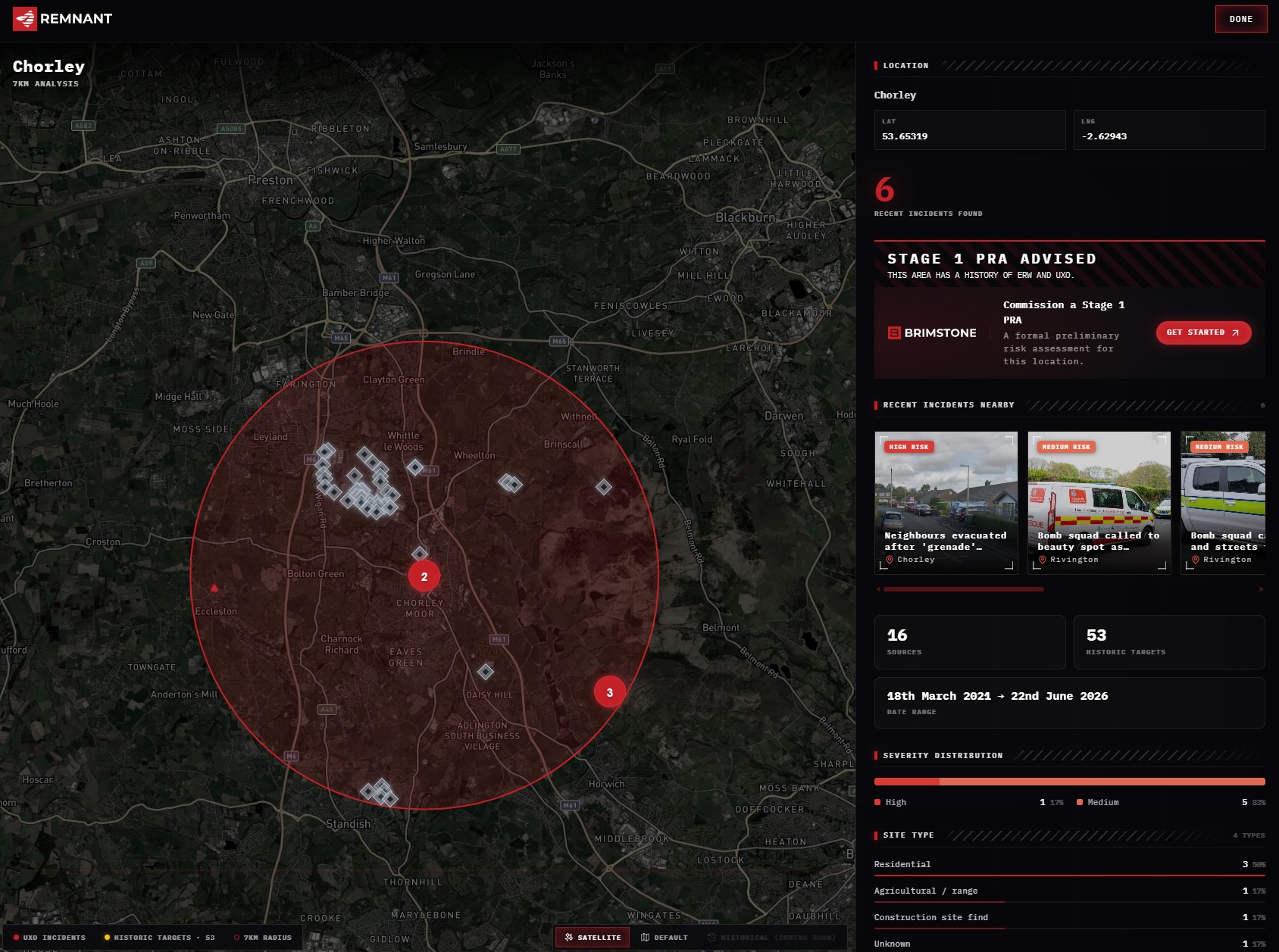The image size is (1279, 952).
Task: Click the 16 Sources stat card
Action: pos(970,642)
